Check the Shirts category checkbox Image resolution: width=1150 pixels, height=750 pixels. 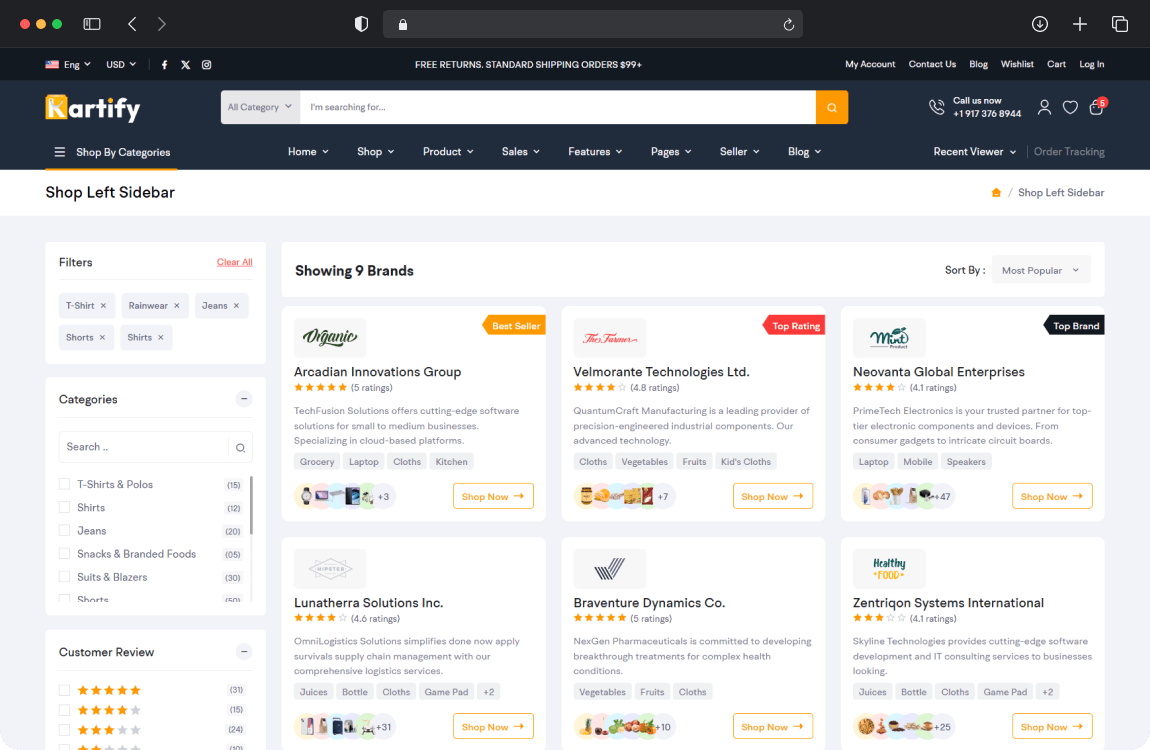[65, 507]
